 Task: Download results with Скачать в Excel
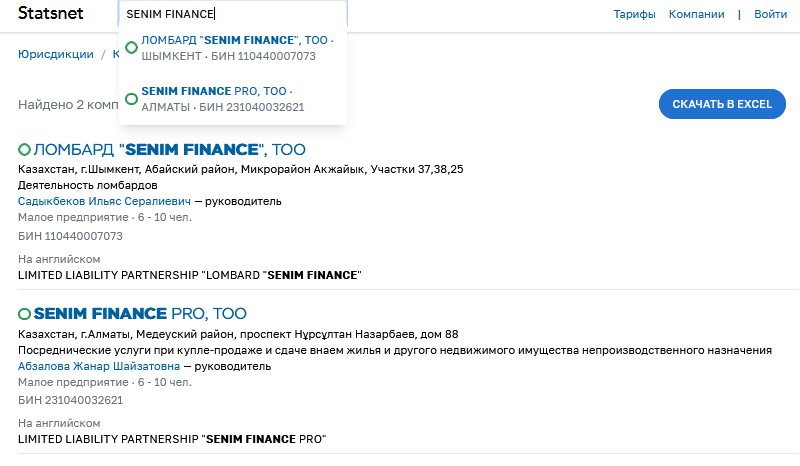[x=722, y=104]
